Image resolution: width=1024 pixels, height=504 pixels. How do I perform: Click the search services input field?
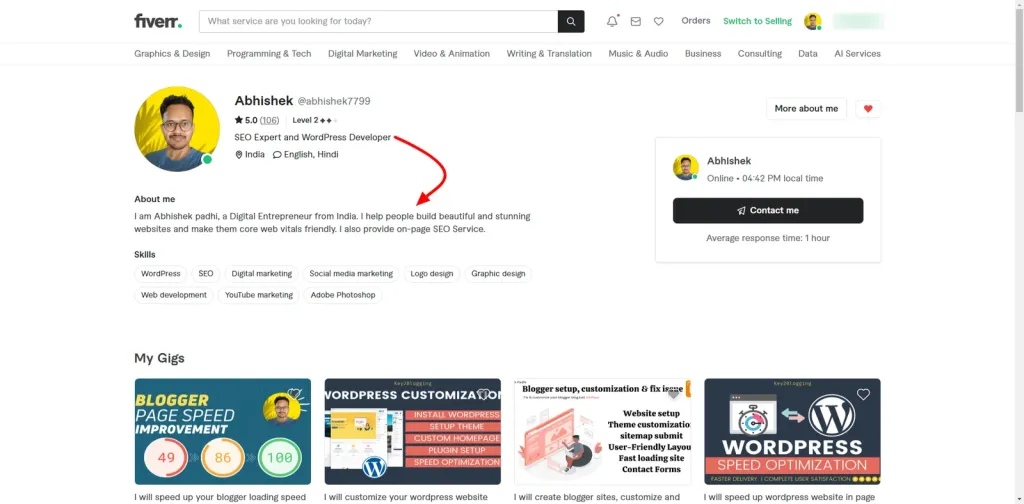pos(378,21)
